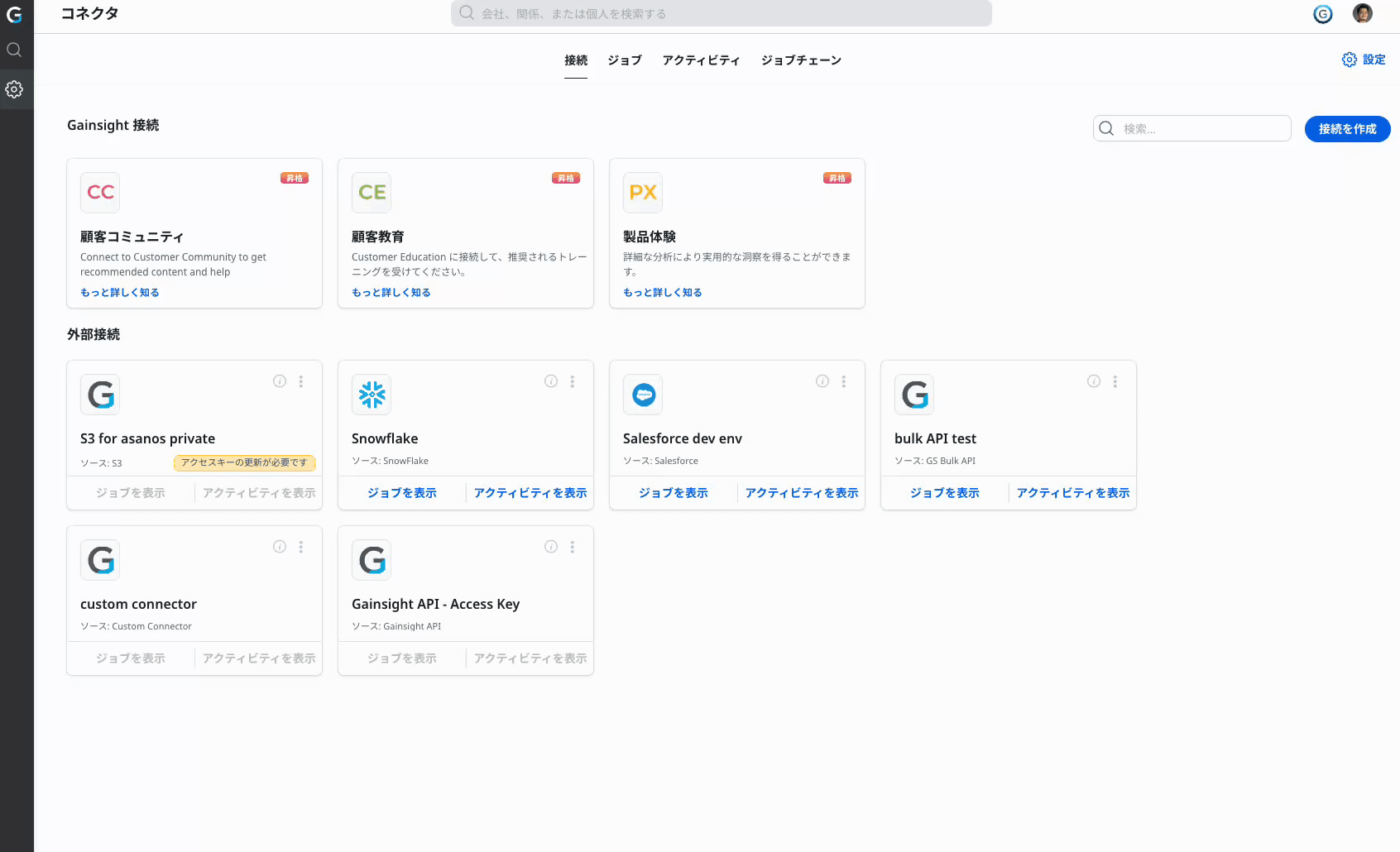Click もっと詳しく知る under 顧客コミュニティ
Image resolution: width=1400 pixels, height=852 pixels.
(x=120, y=293)
